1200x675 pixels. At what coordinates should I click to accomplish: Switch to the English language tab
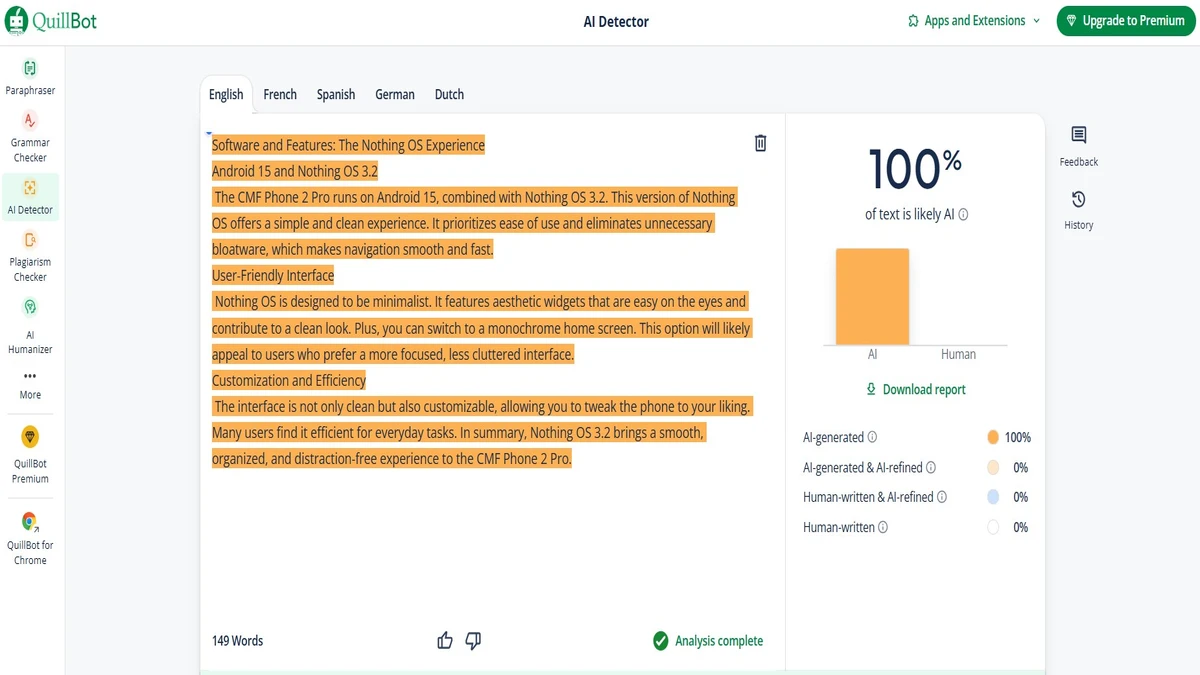coord(226,94)
